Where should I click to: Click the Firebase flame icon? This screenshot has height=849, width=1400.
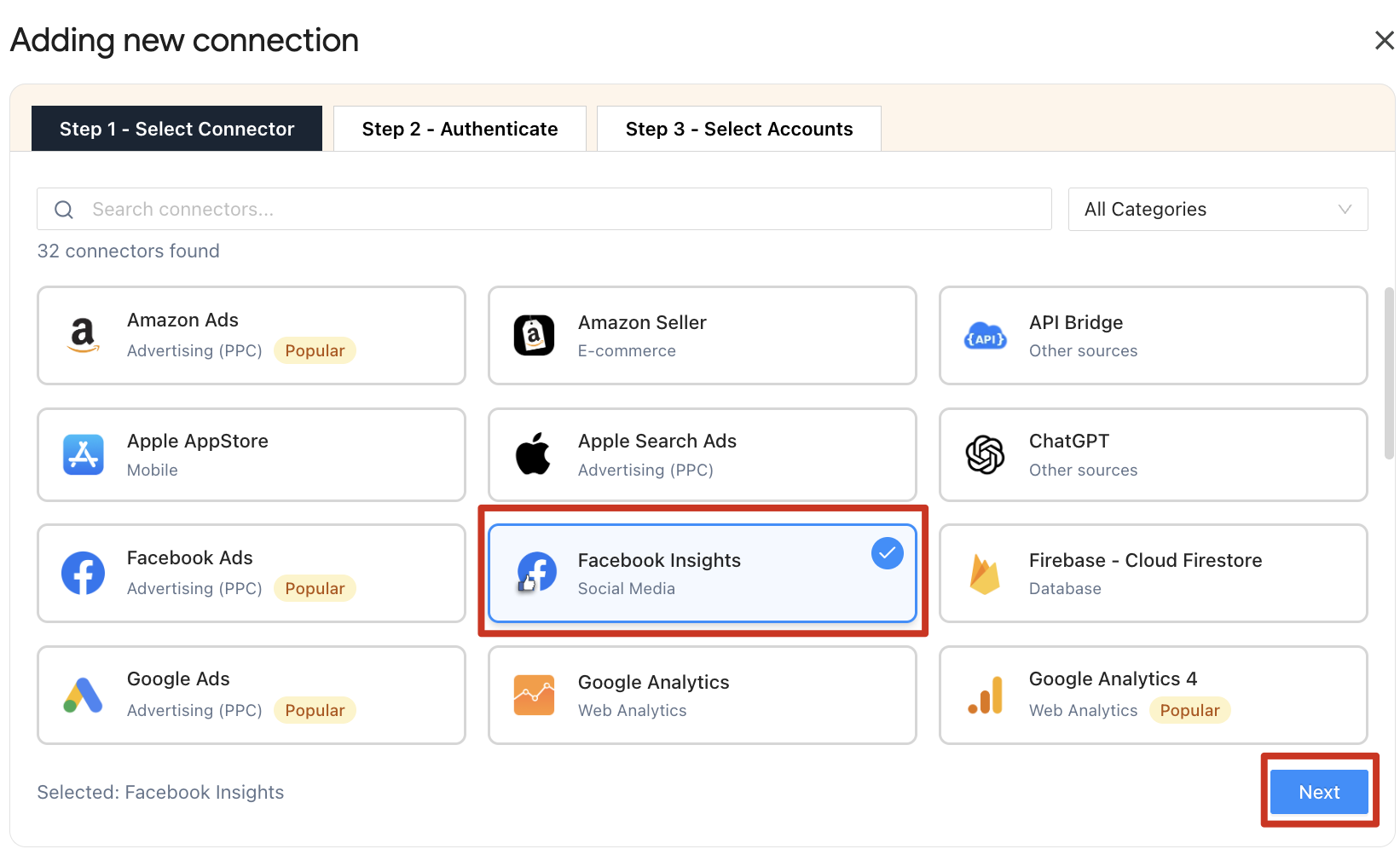pyautogui.click(x=985, y=574)
